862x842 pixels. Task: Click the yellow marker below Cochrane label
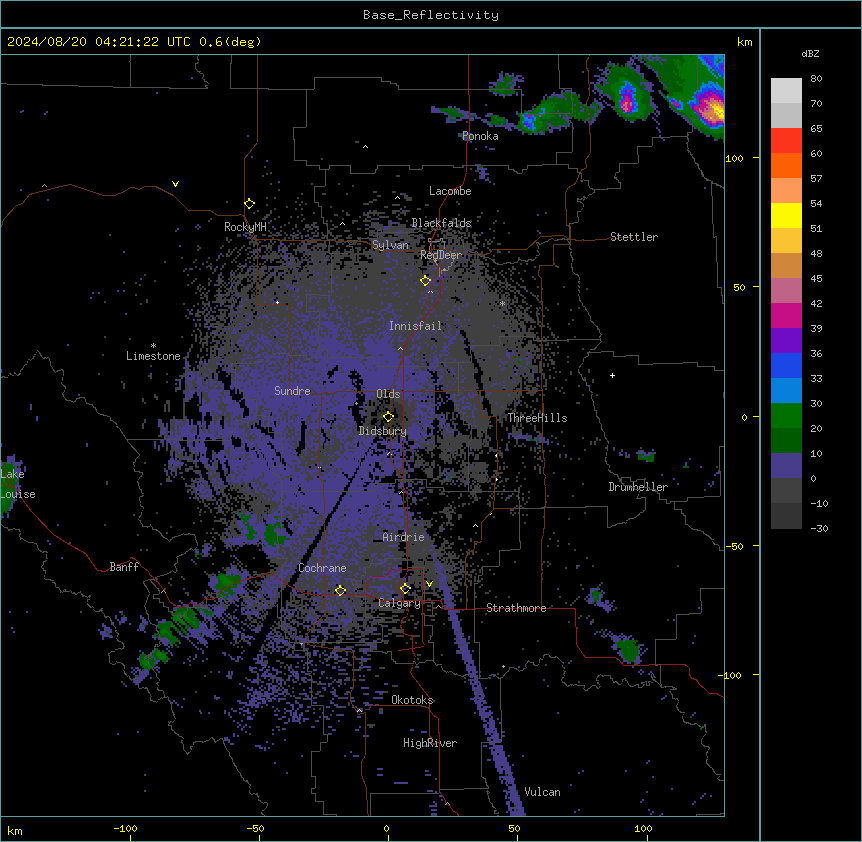[340, 590]
